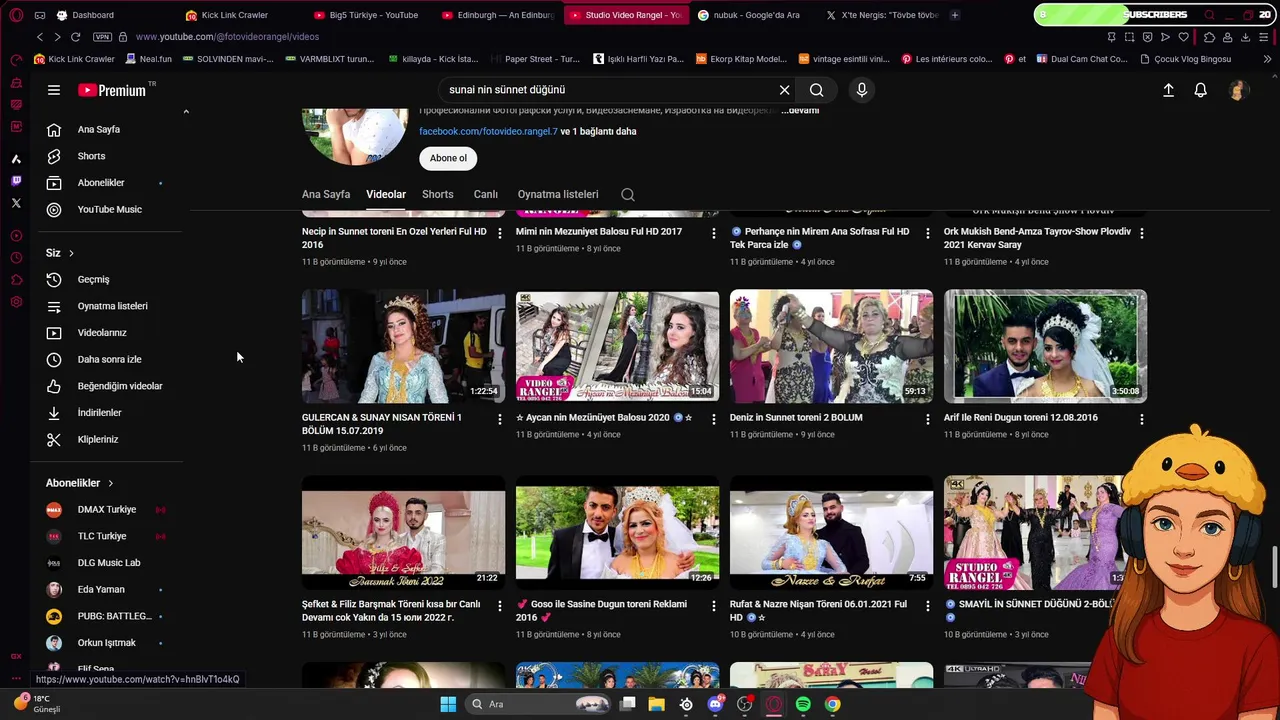This screenshot has width=1280, height=720.
Task: Click the browser address bar URL
Action: coord(227,37)
